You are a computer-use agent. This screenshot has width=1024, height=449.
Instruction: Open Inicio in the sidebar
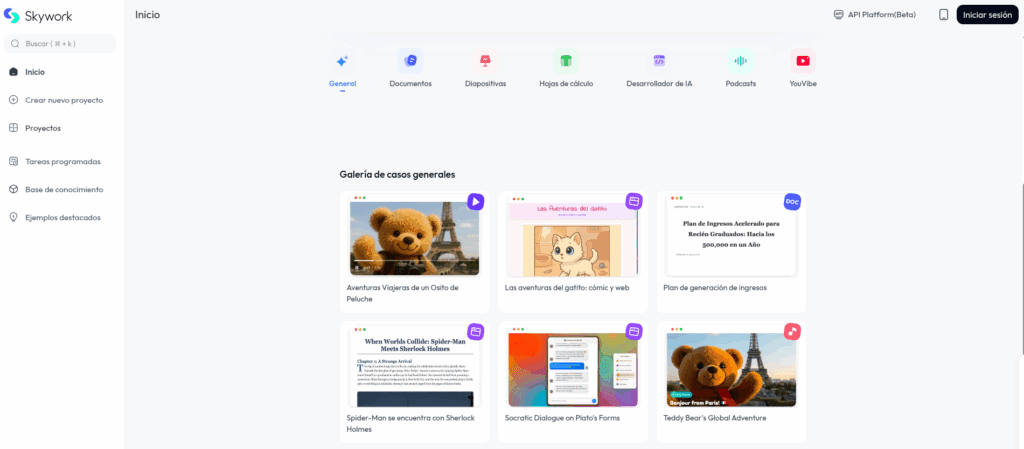[x=35, y=72]
